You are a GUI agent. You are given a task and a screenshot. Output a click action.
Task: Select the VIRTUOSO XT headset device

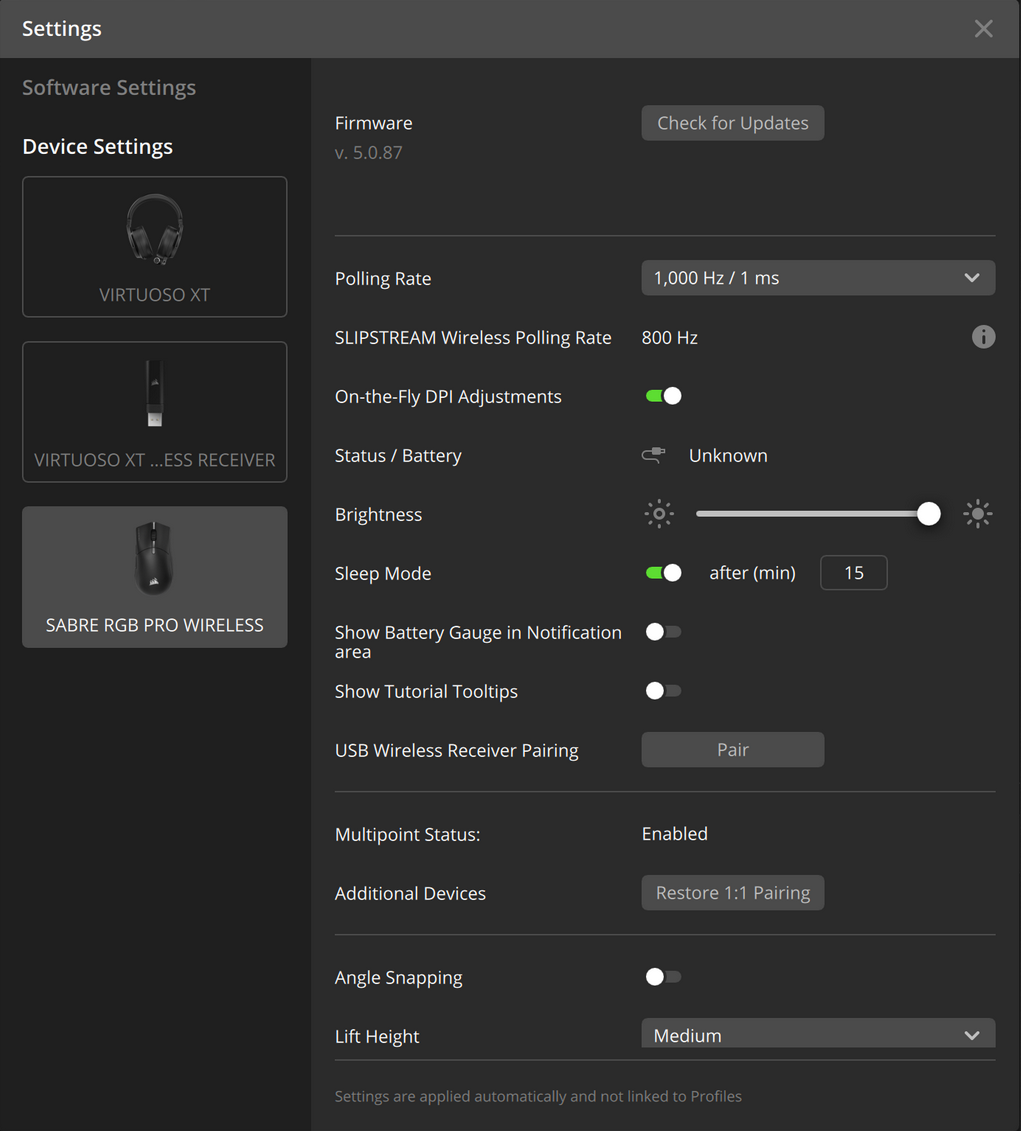tap(154, 246)
